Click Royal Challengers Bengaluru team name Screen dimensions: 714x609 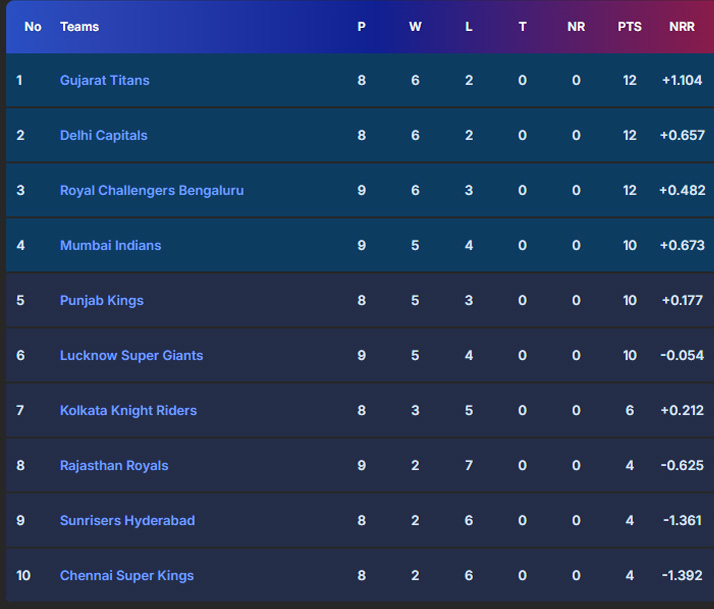click(x=151, y=190)
